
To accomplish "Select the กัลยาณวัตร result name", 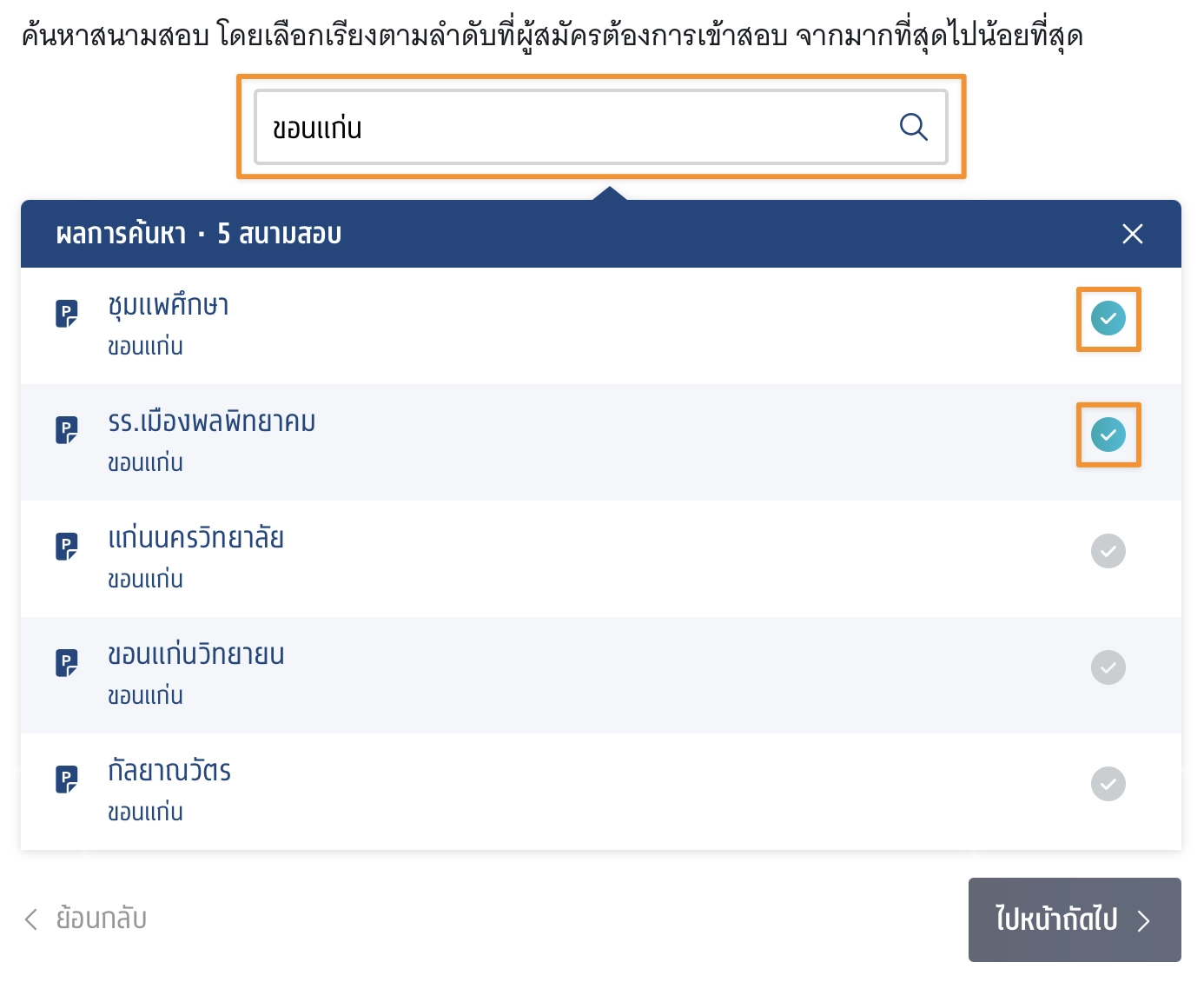I will click(x=169, y=772).
